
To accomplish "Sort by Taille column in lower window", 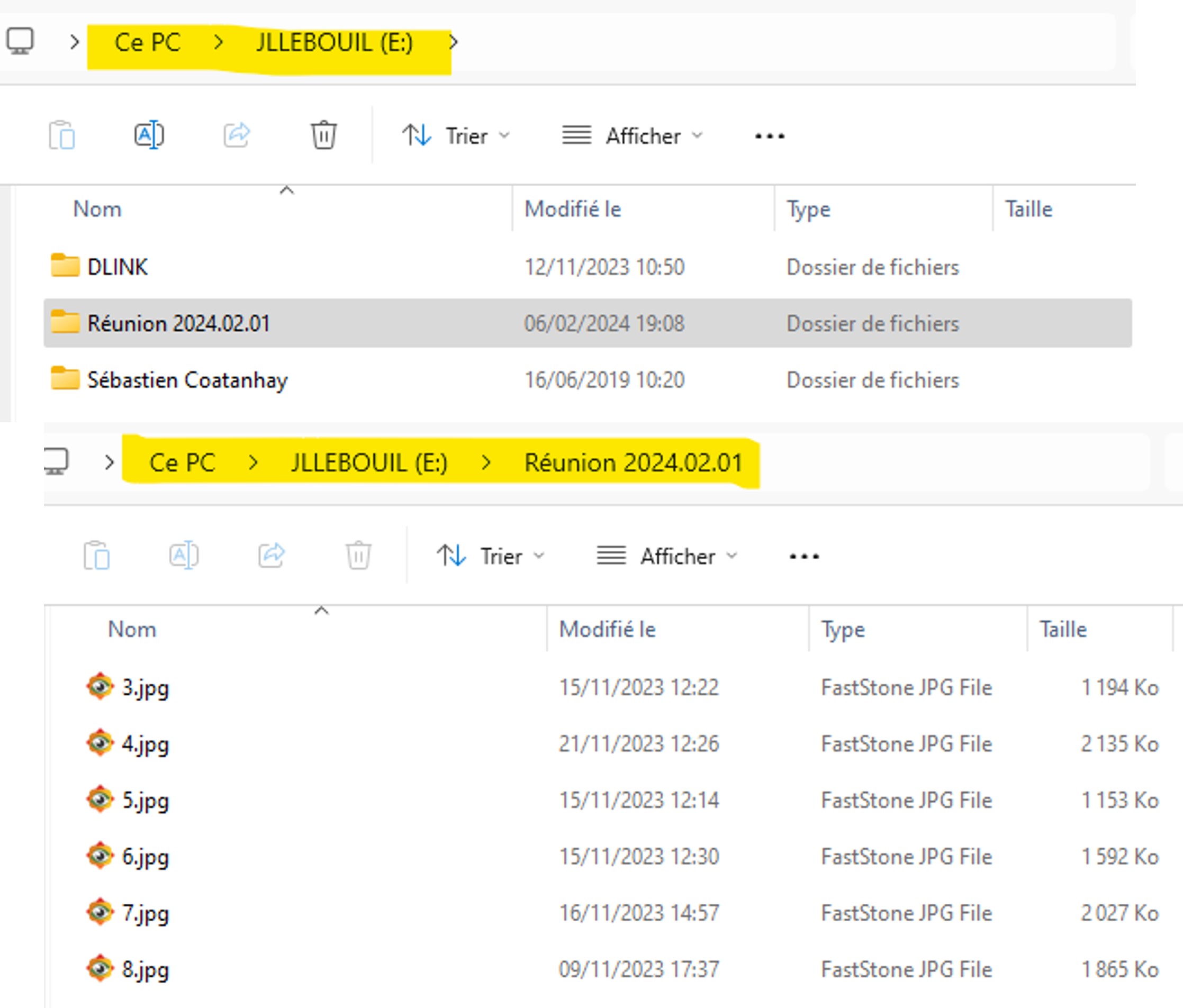I will pyautogui.click(x=1063, y=629).
